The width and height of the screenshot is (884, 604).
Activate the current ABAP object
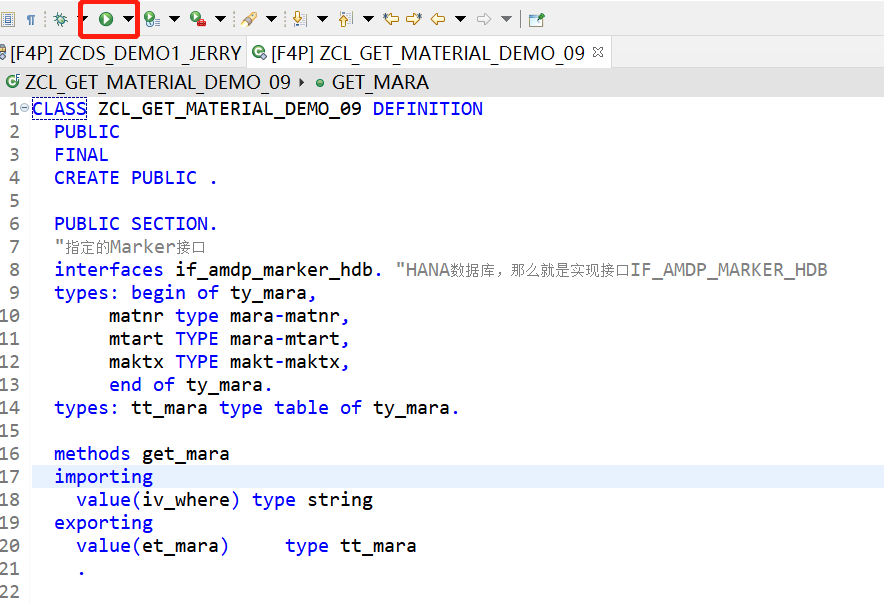[147, 17]
